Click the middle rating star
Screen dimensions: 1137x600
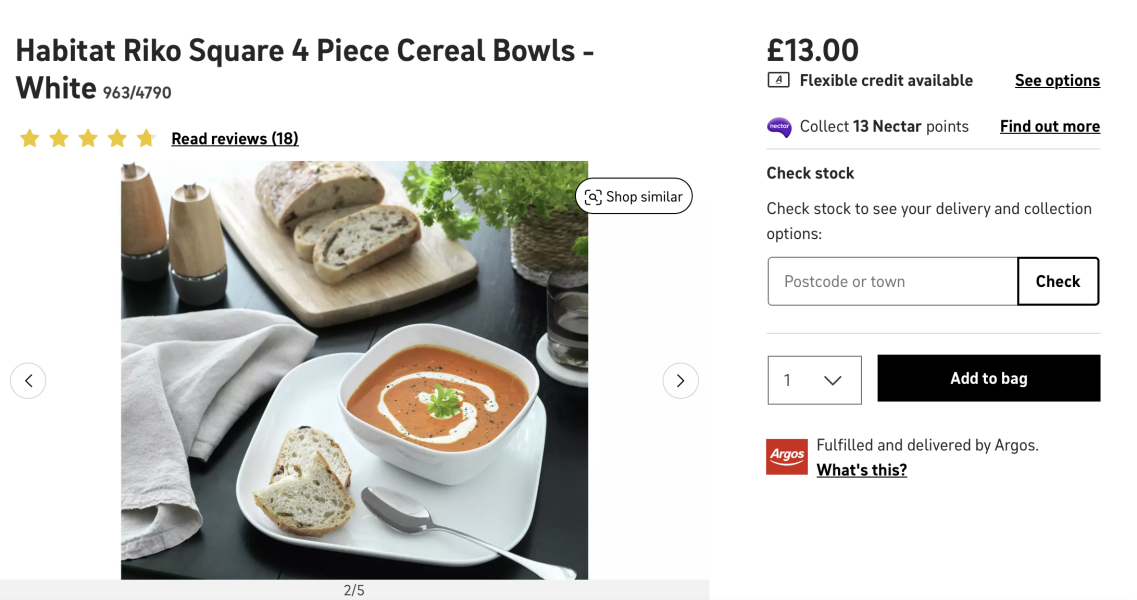88,138
